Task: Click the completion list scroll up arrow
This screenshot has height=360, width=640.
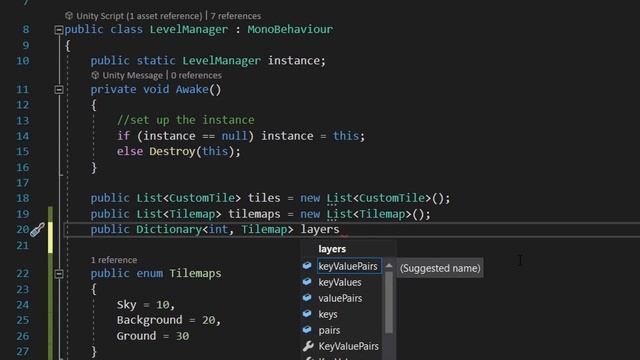Action: pyautogui.click(x=389, y=266)
